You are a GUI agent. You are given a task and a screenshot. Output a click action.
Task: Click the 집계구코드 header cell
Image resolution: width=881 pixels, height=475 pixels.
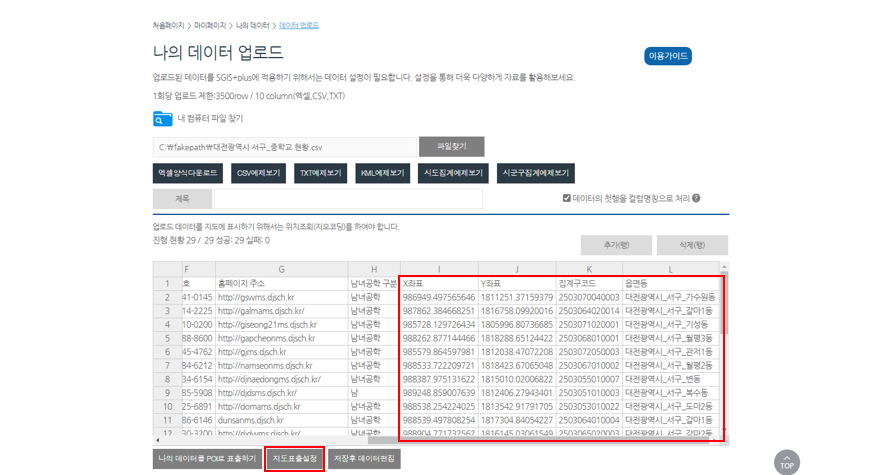[589, 283]
